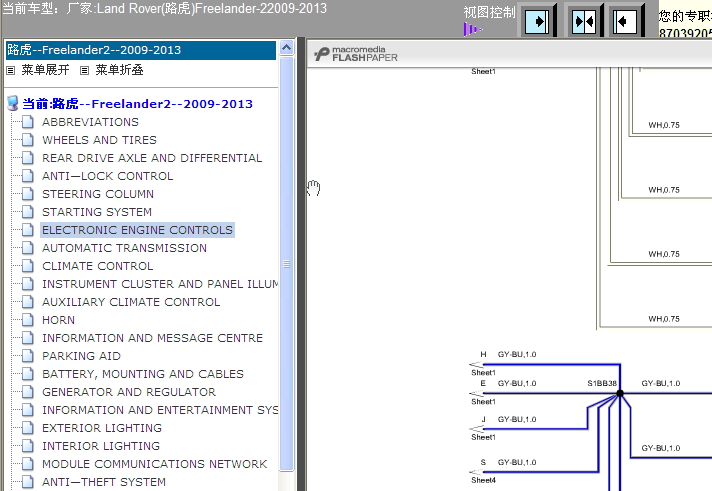This screenshot has height=491, width=712.
Task: Click the S1BB38 splice junction dot
Action: 620,393
